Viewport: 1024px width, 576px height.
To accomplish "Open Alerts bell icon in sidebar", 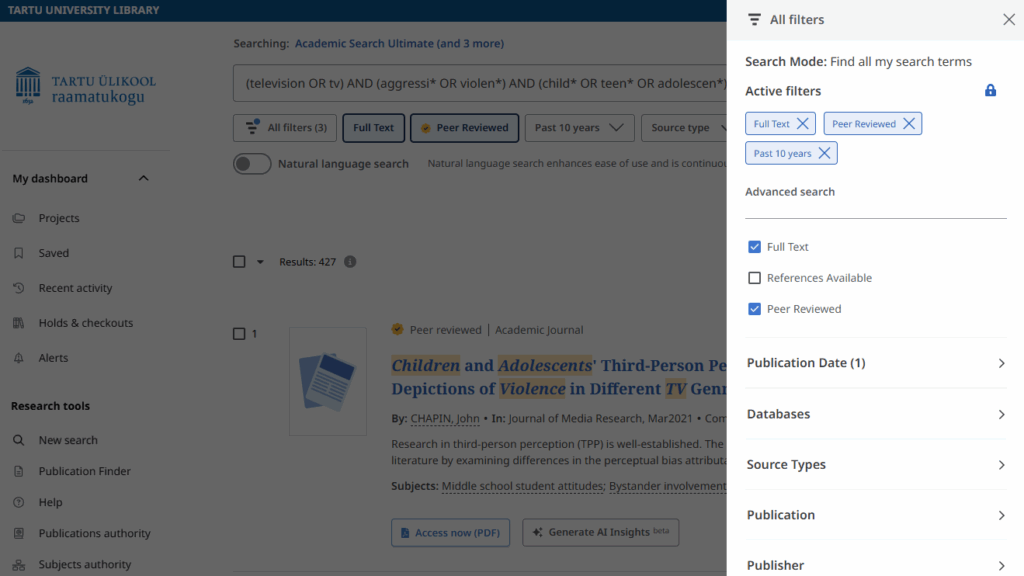I will coord(19,358).
